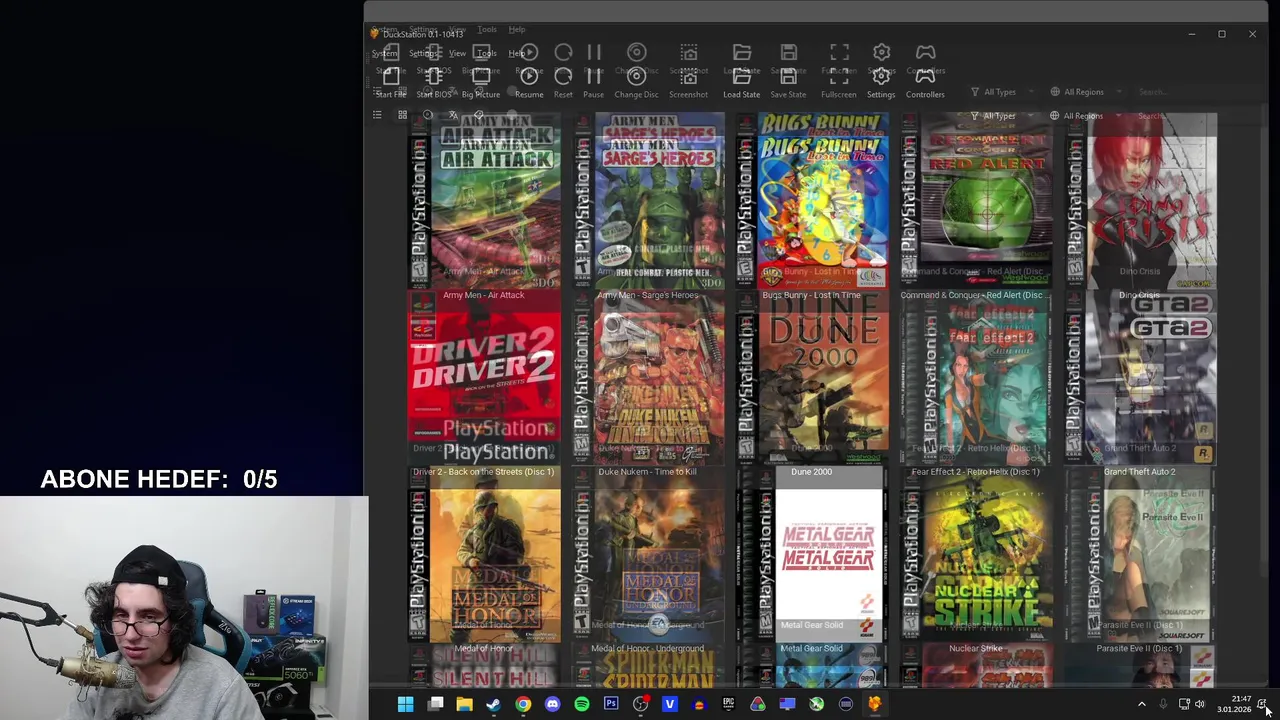1280x720 pixels.
Task: Select the Medal of Honor cover
Action: pyautogui.click(x=484, y=566)
